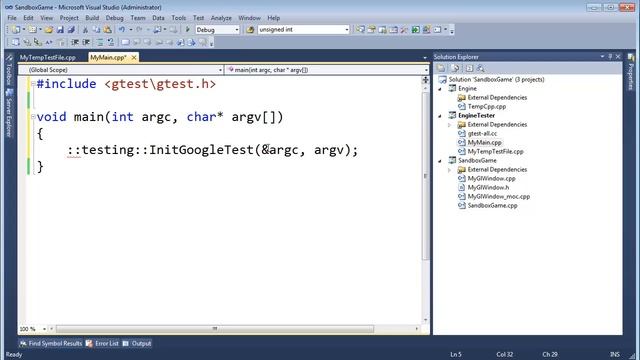Click the Decrease Indent icon
The height and width of the screenshot is (360, 640).
point(75,42)
